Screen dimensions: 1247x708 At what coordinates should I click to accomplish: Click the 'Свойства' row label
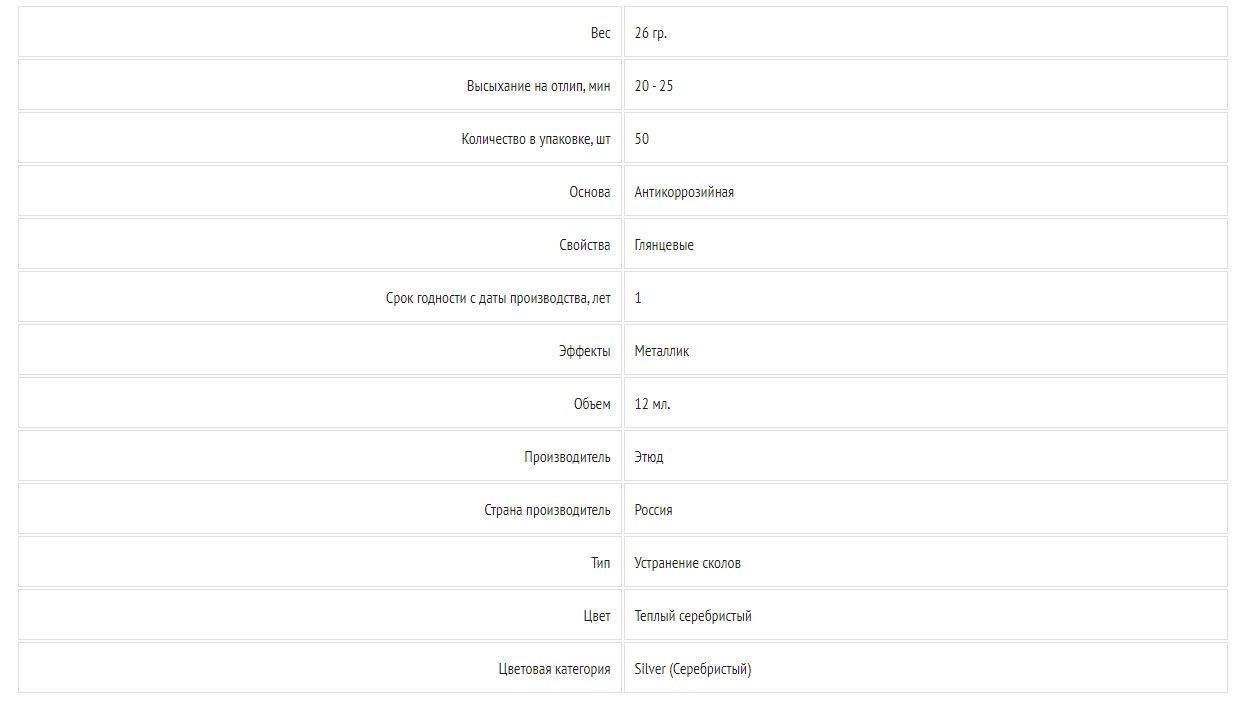coord(585,245)
